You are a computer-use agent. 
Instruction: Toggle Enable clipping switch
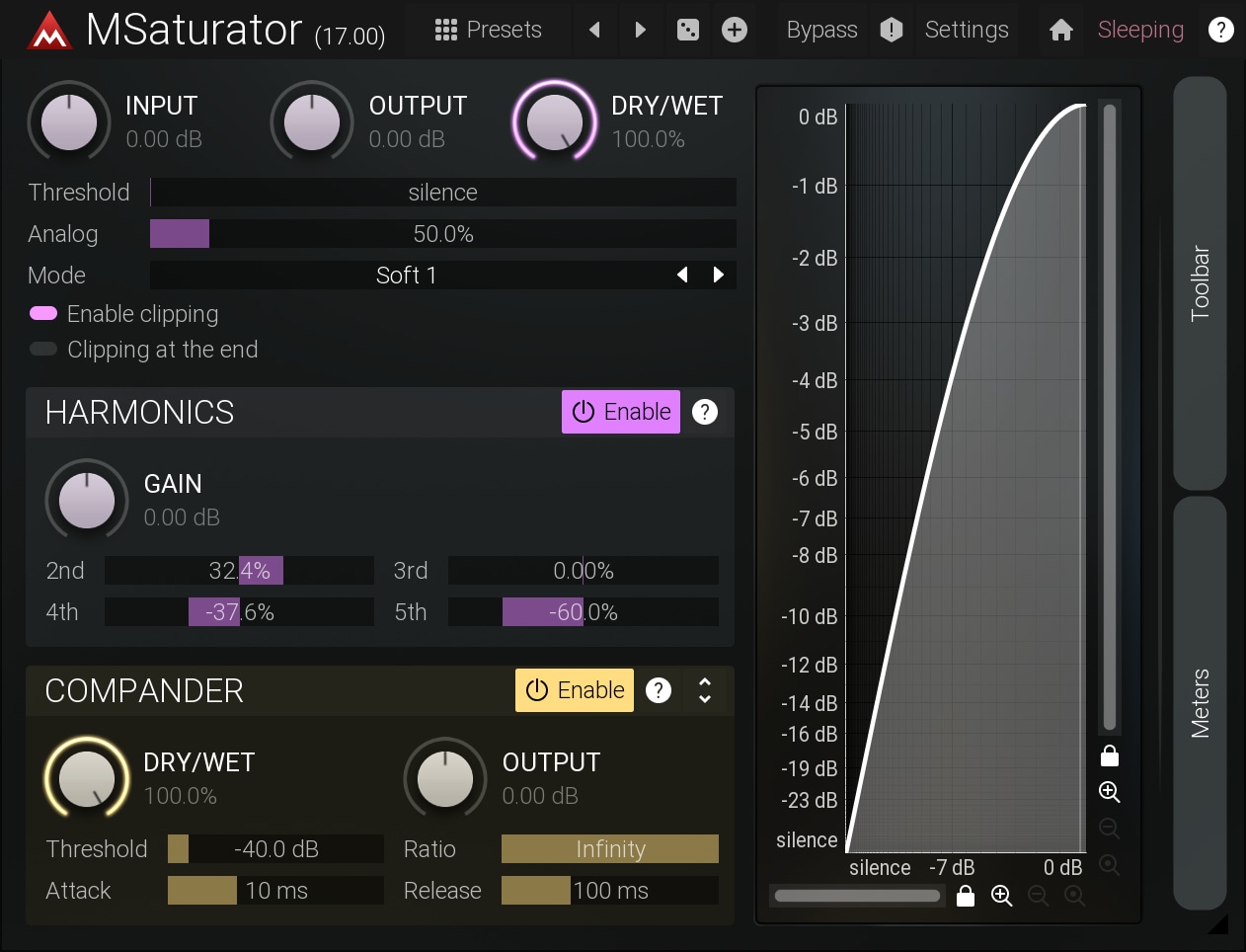click(43, 314)
